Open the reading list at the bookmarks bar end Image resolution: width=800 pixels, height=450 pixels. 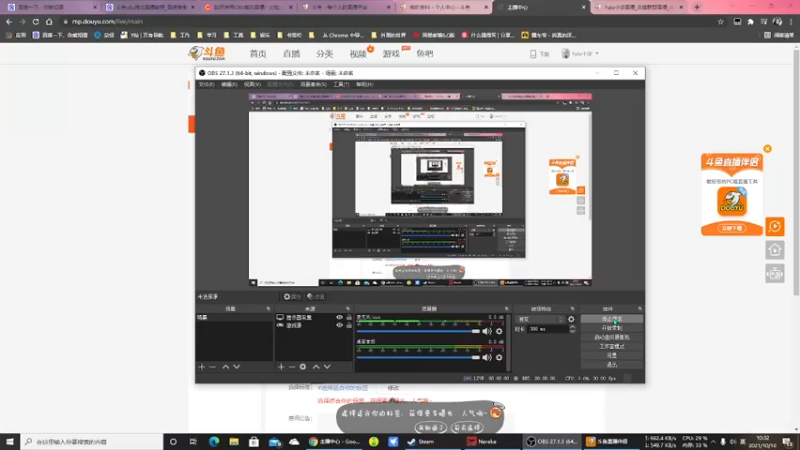tap(779, 35)
